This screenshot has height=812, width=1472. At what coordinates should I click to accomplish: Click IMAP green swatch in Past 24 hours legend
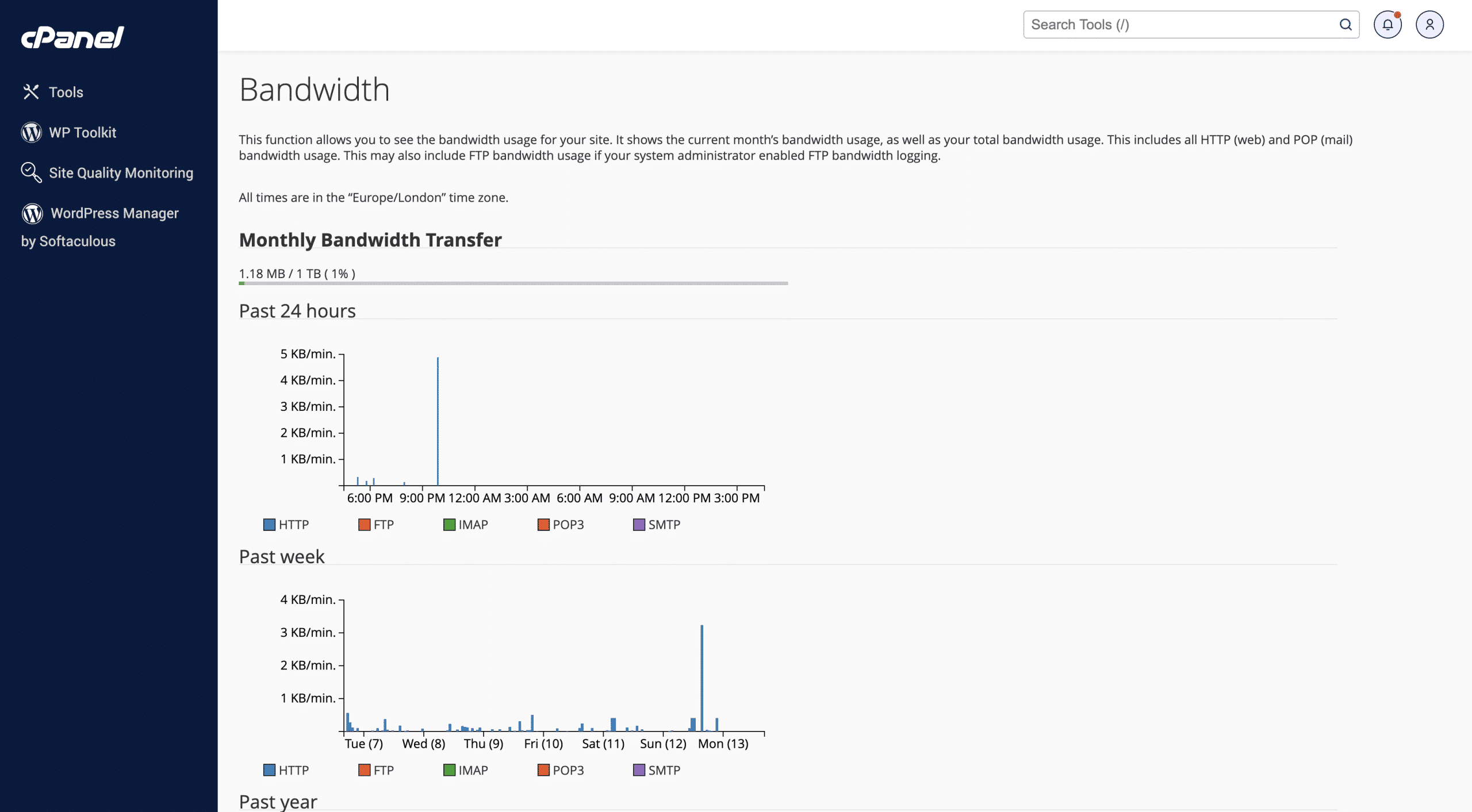click(449, 525)
